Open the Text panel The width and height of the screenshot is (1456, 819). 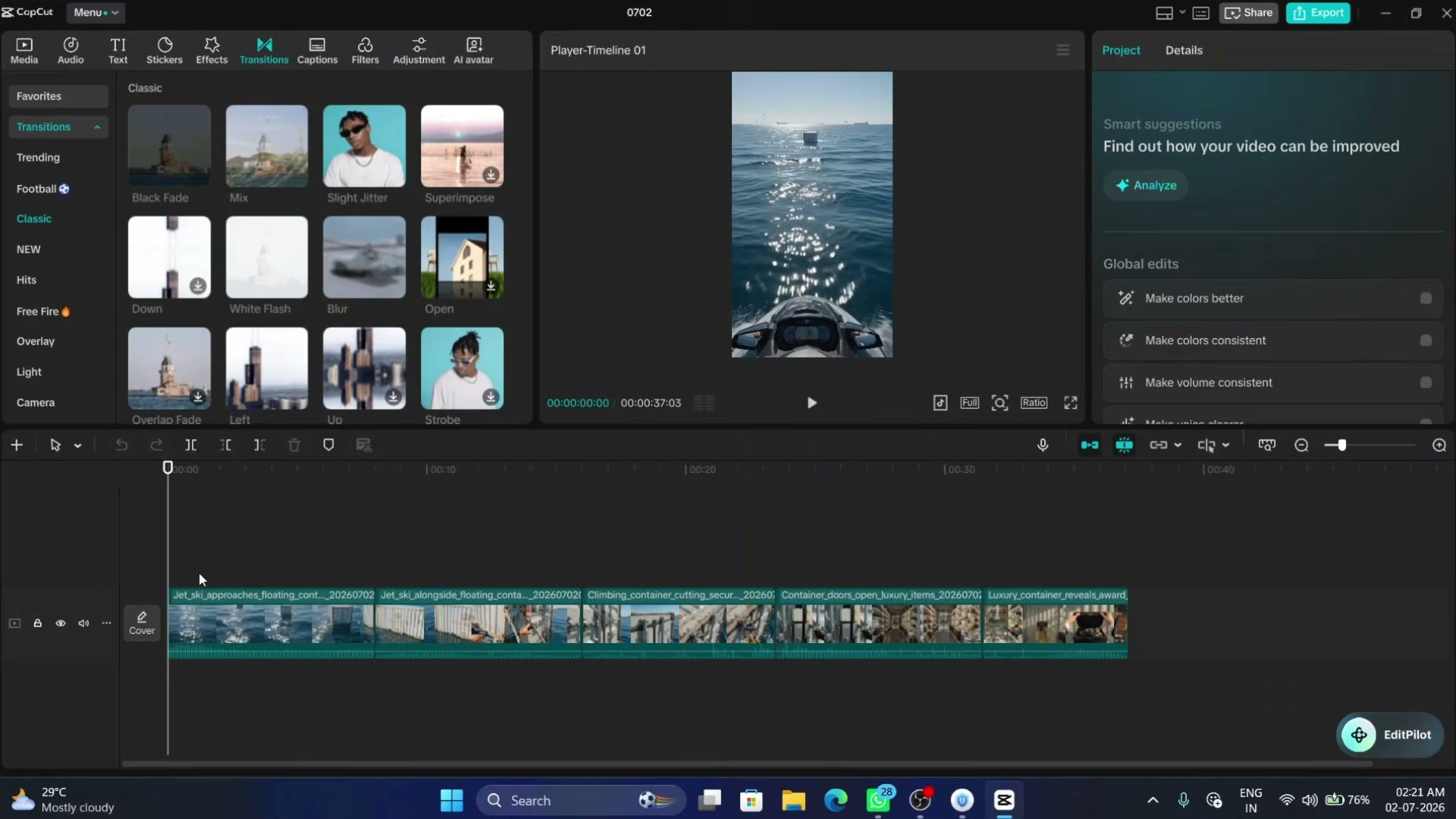coord(118,51)
